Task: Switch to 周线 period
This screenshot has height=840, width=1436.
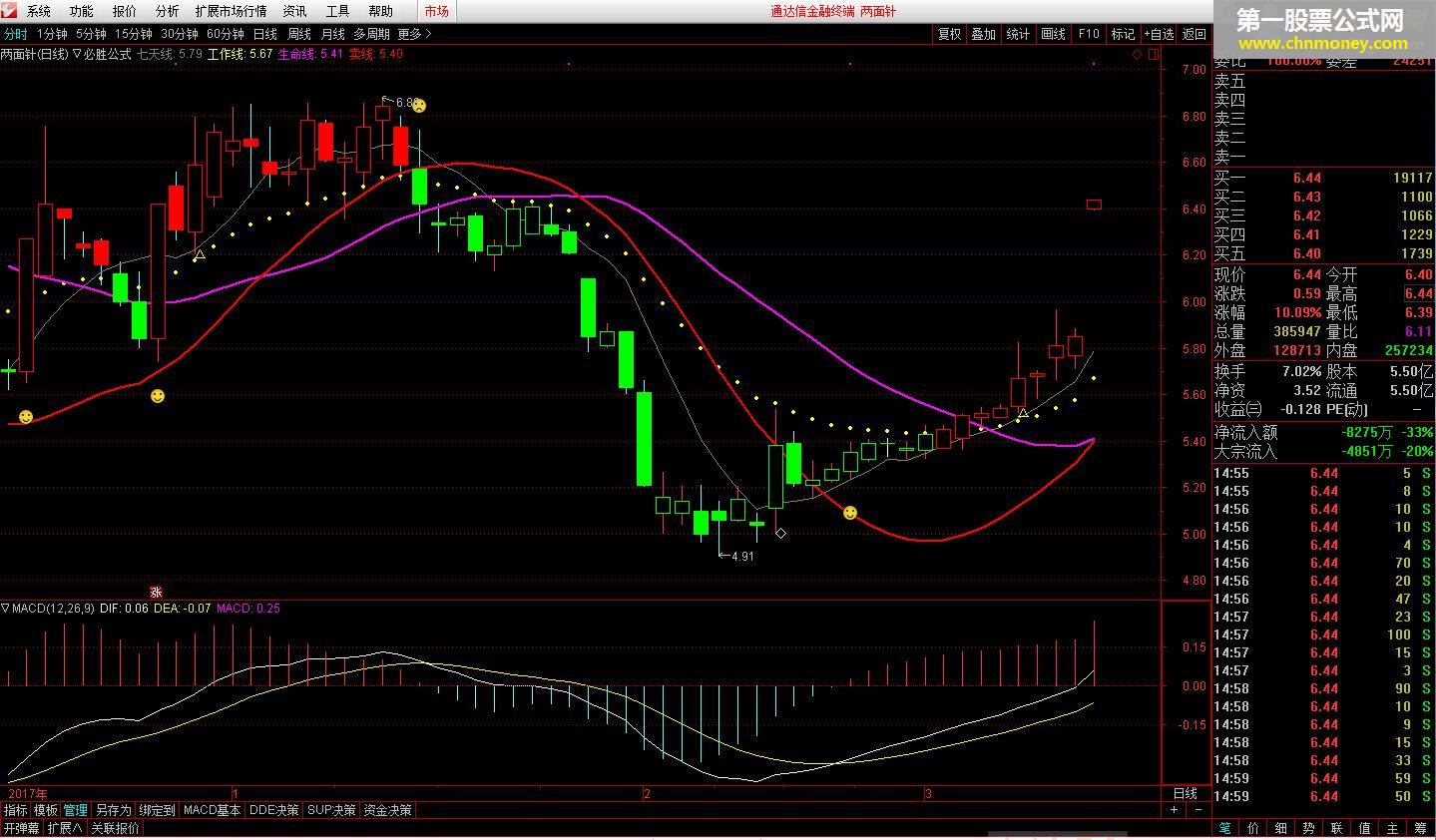Action: click(x=299, y=34)
